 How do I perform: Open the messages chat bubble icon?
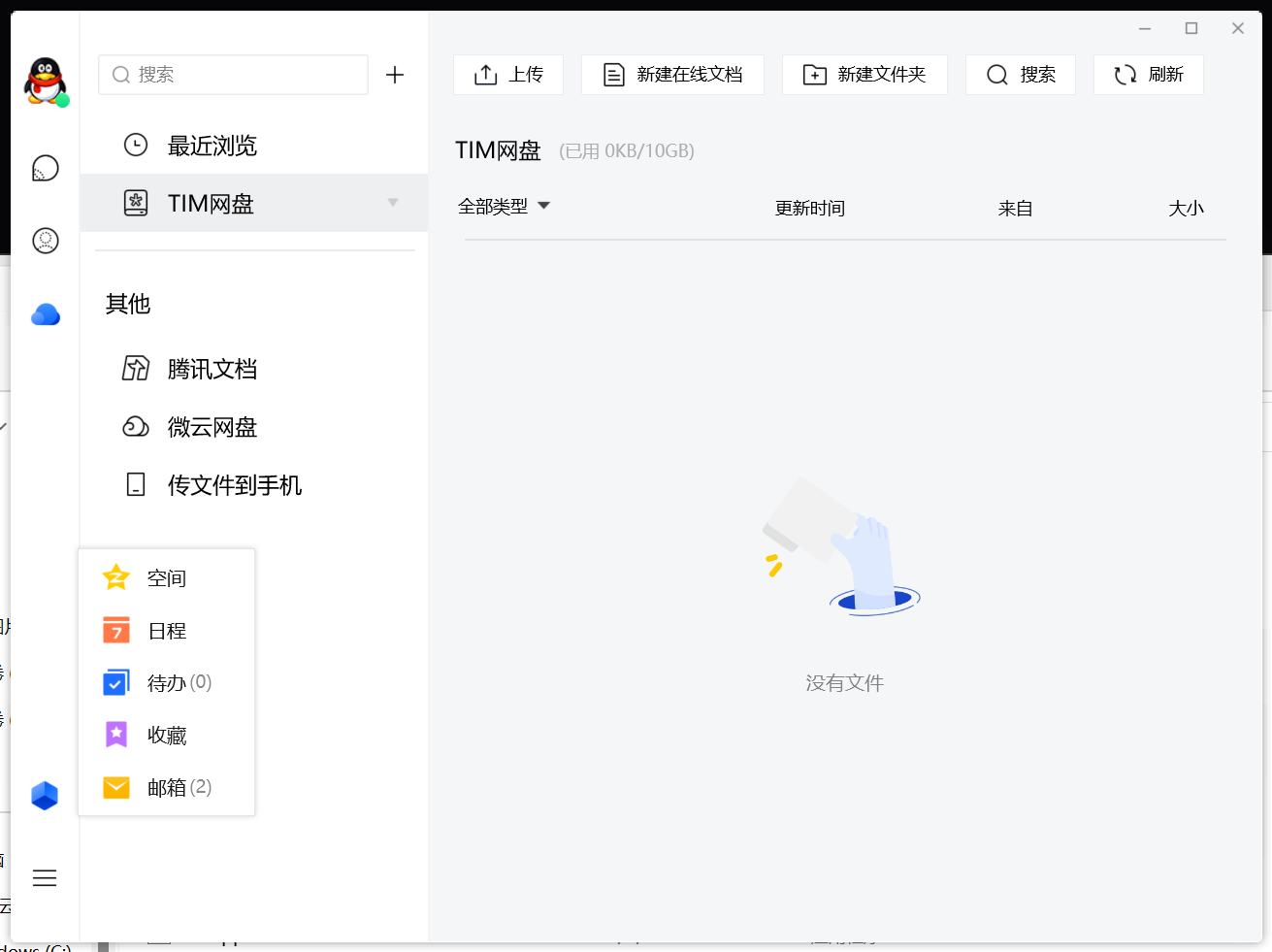[46, 169]
